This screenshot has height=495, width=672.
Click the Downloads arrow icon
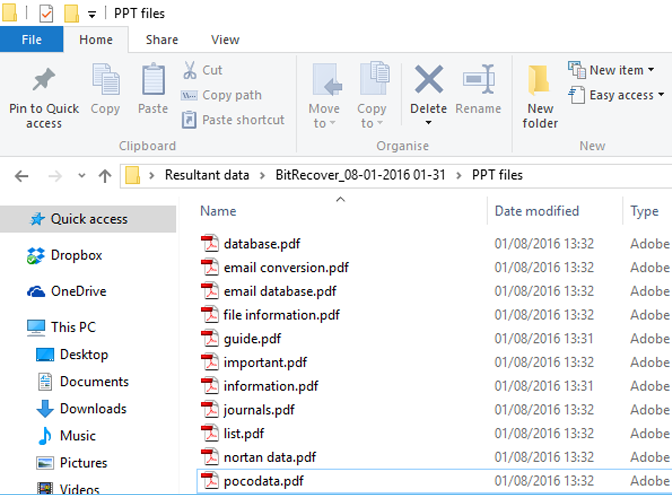(45, 408)
